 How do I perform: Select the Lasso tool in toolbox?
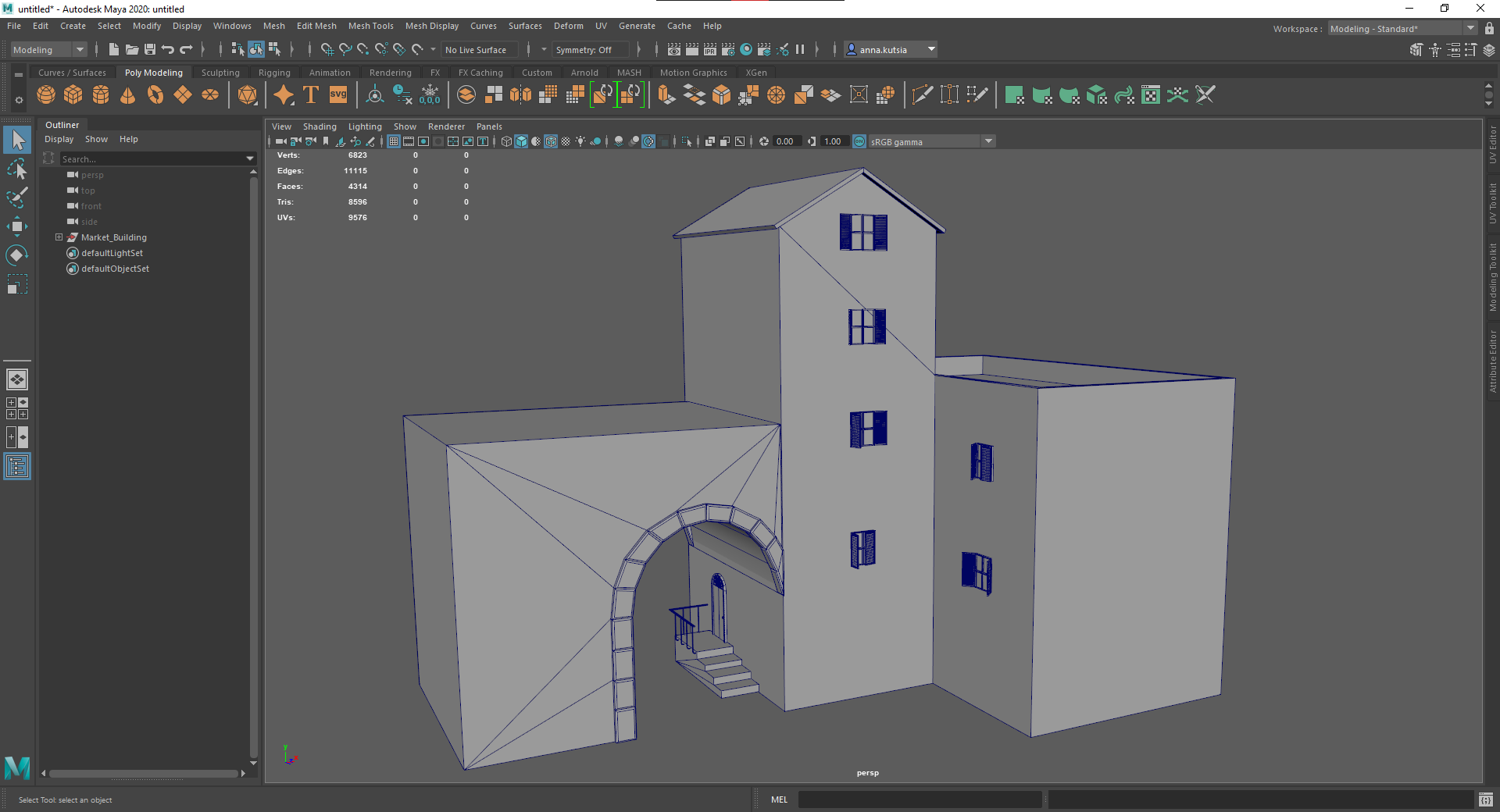point(17,169)
